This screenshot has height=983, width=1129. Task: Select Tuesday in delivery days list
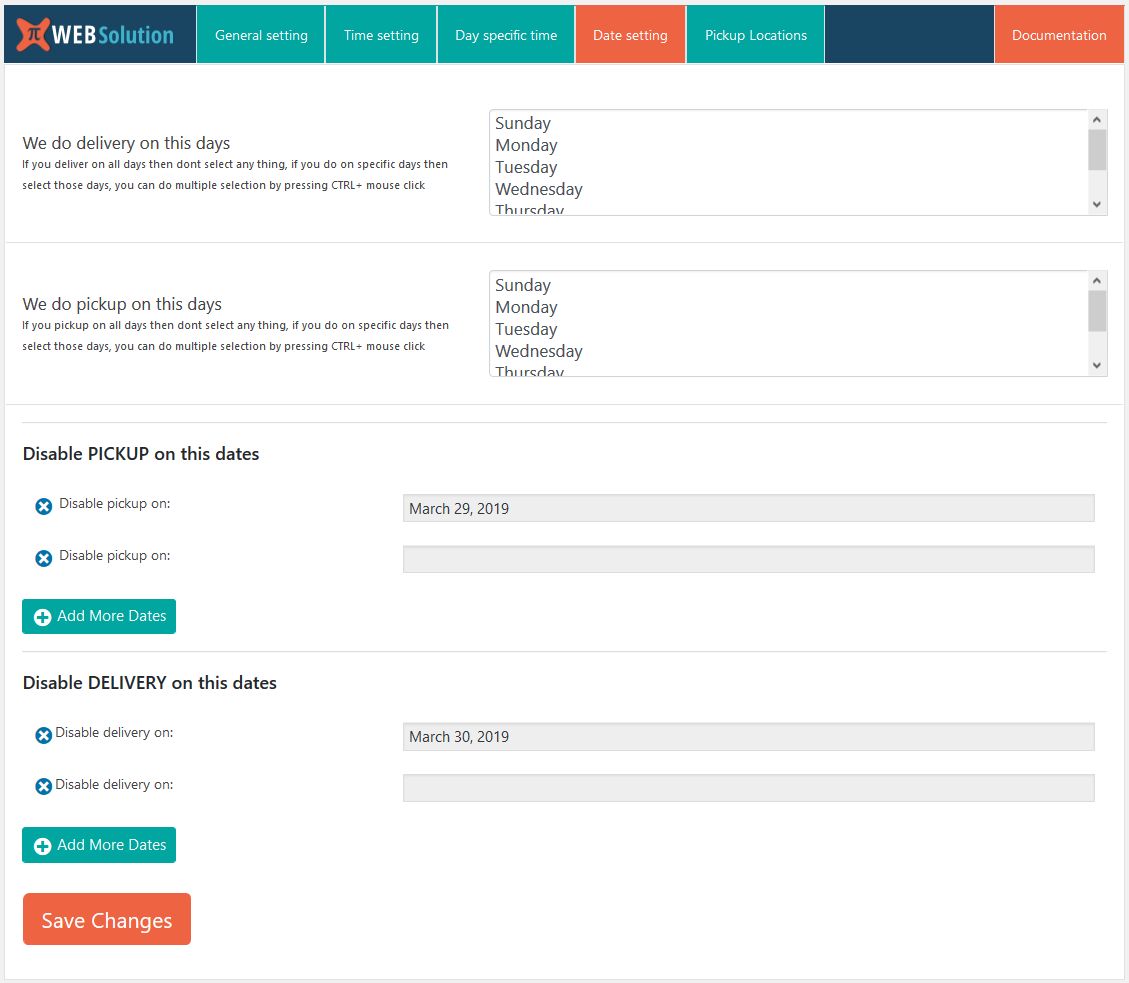526,167
